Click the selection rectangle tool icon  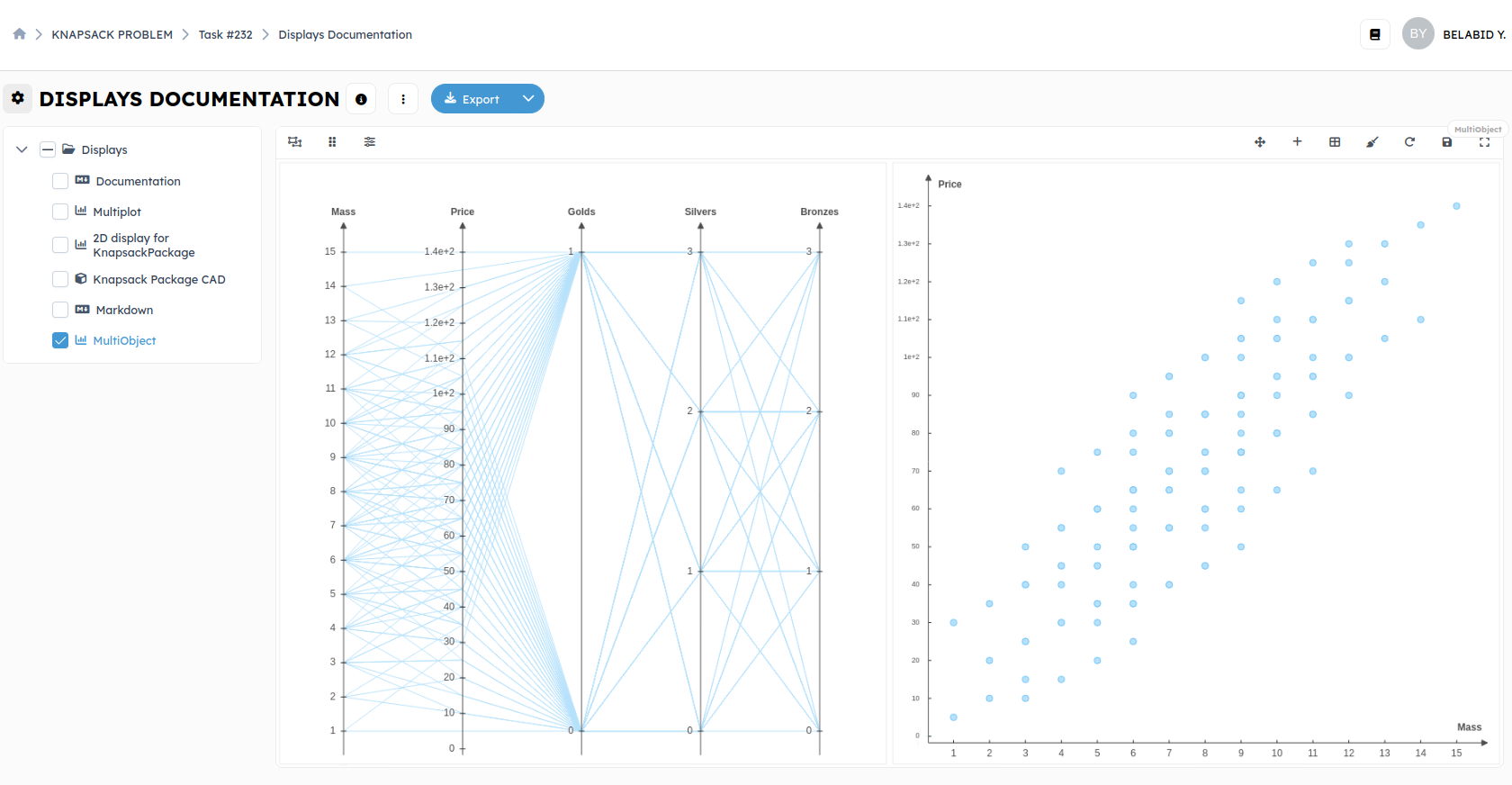coord(294,141)
